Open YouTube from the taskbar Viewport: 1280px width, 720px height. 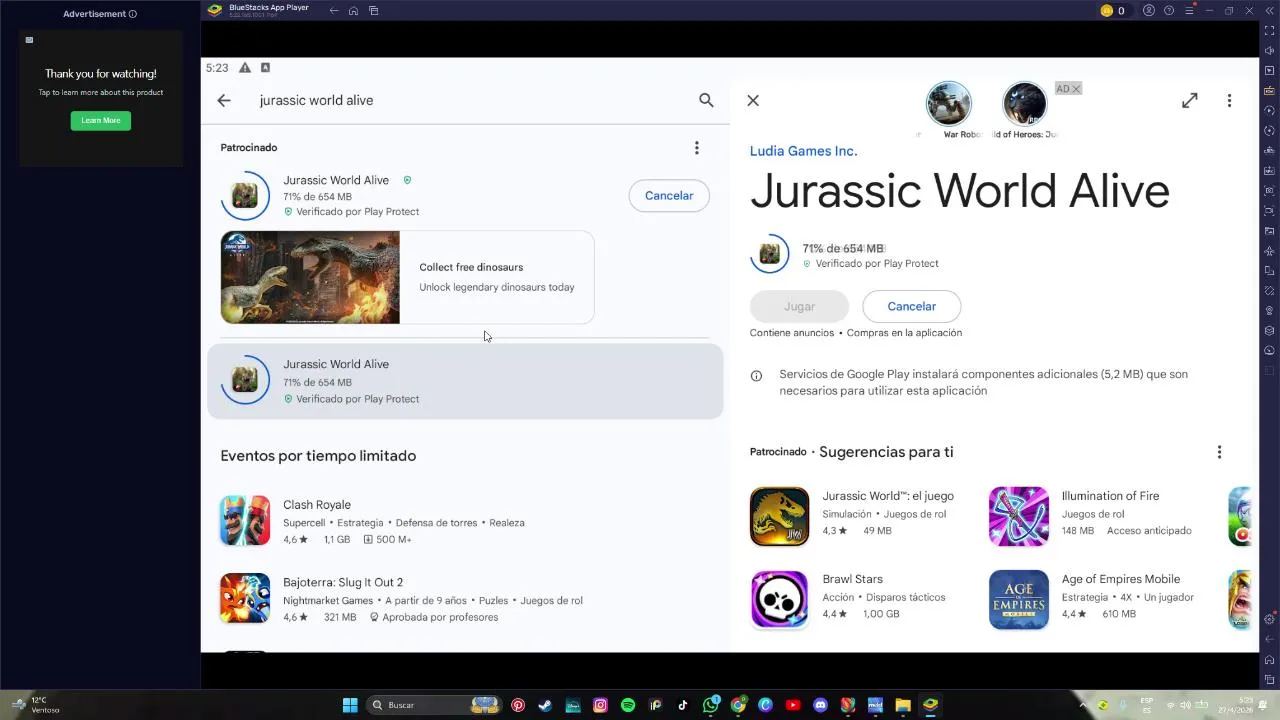pos(793,705)
